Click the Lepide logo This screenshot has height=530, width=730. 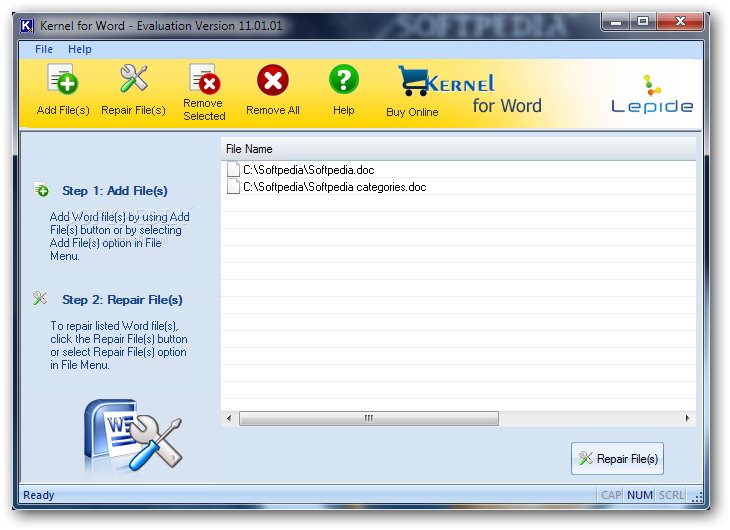652,95
